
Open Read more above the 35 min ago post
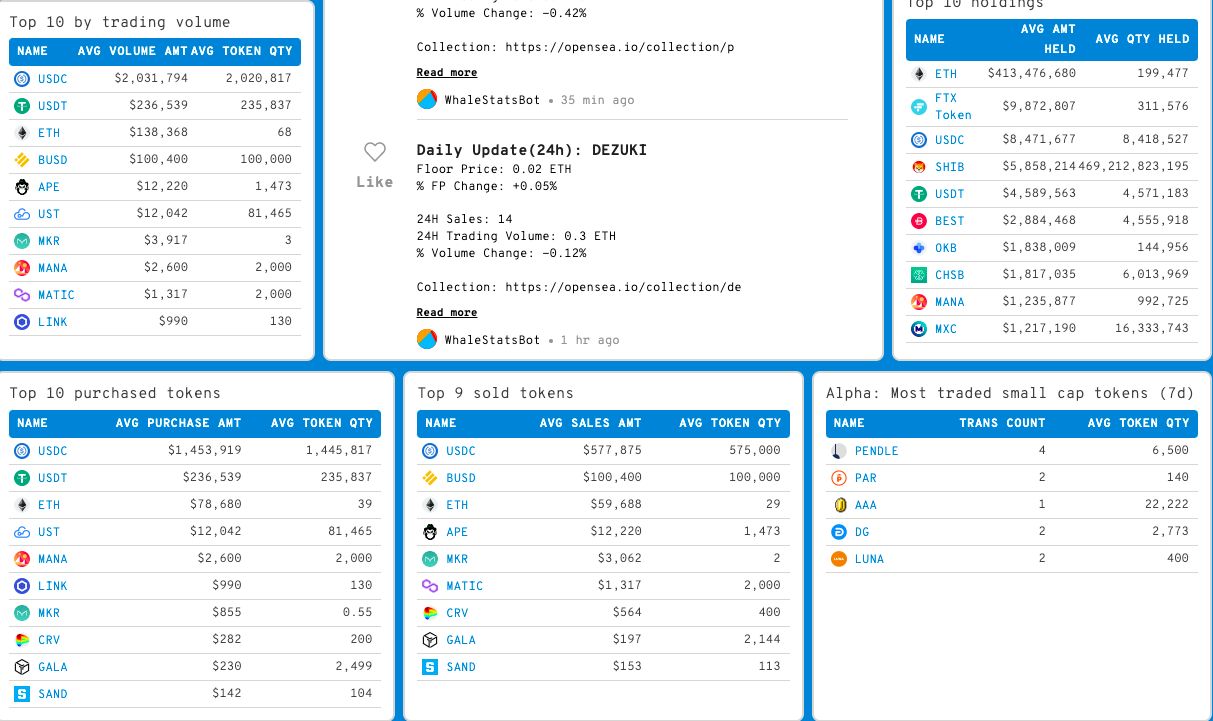[447, 73]
